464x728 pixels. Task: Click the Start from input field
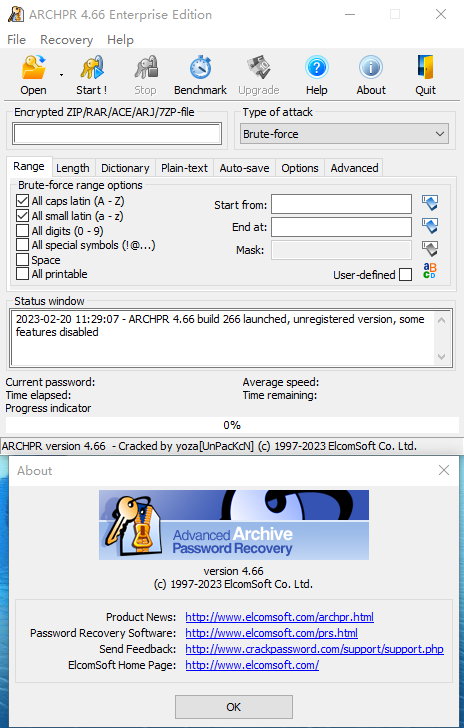pyautogui.click(x=341, y=204)
